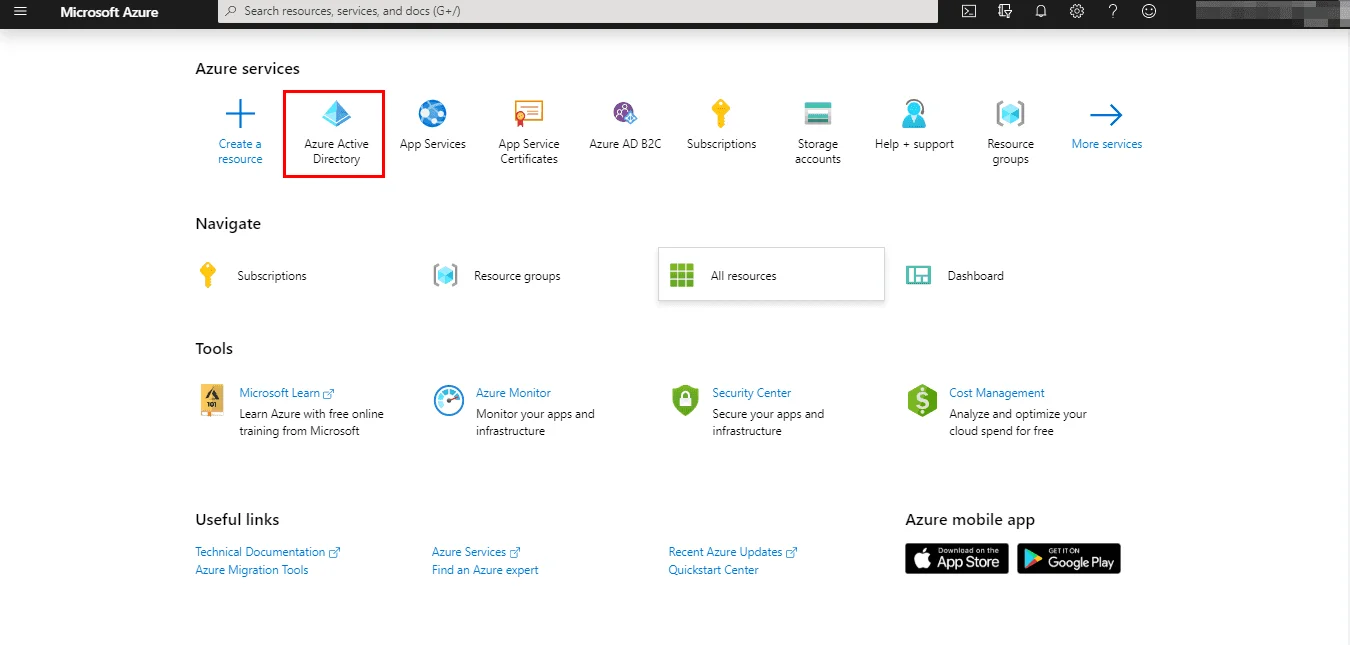Open the Help question mark

[1113, 11]
